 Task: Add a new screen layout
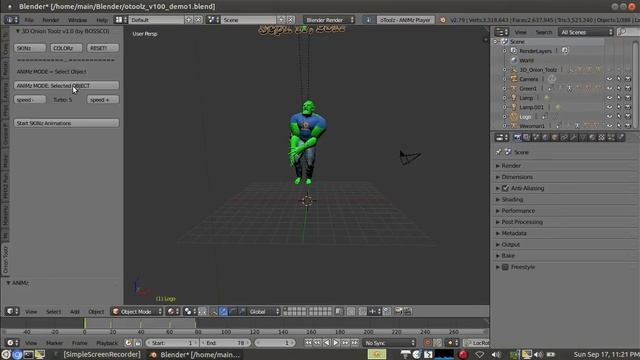tap(189, 20)
